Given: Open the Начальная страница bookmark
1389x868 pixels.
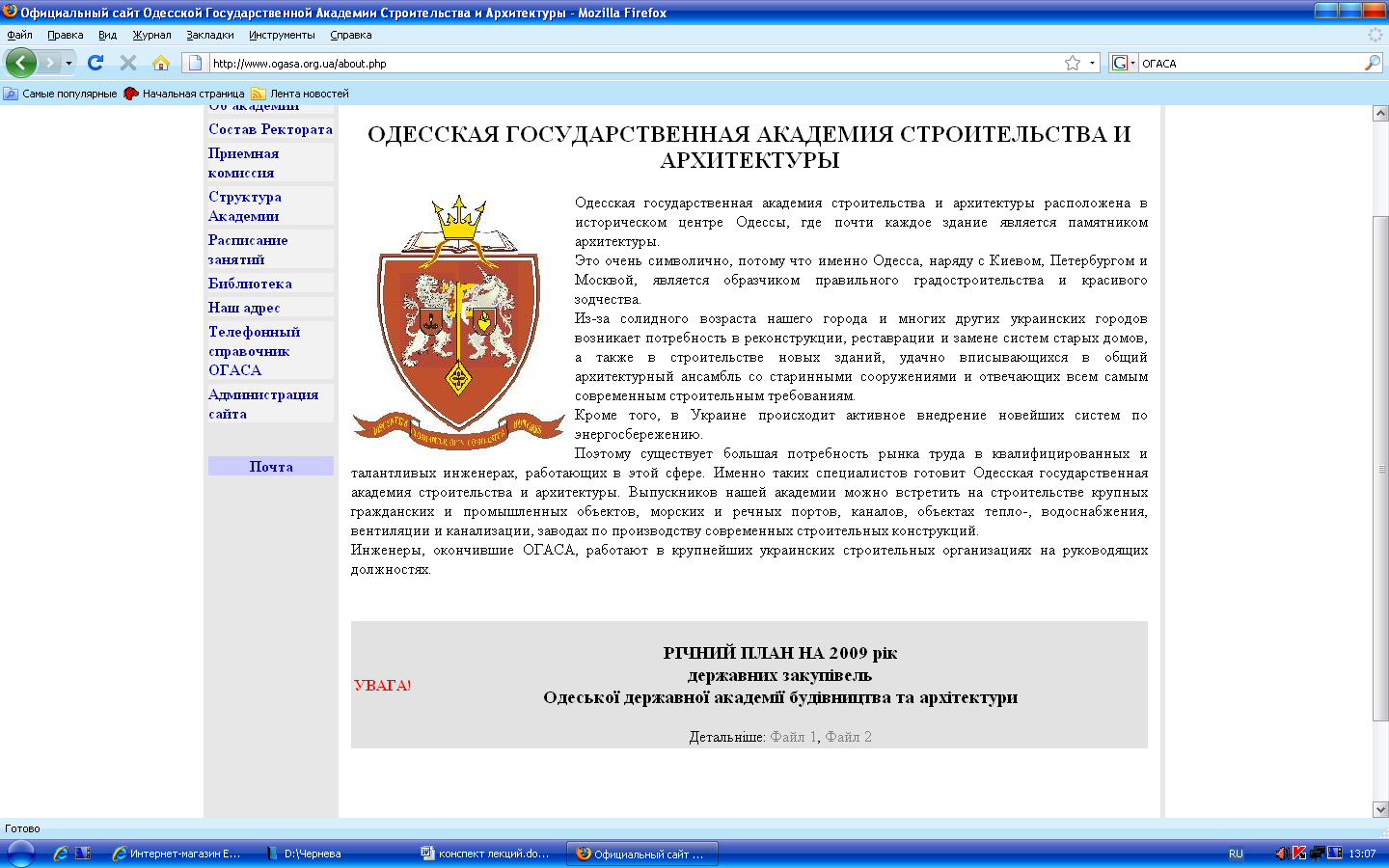Looking at the screenshot, I should (184, 94).
